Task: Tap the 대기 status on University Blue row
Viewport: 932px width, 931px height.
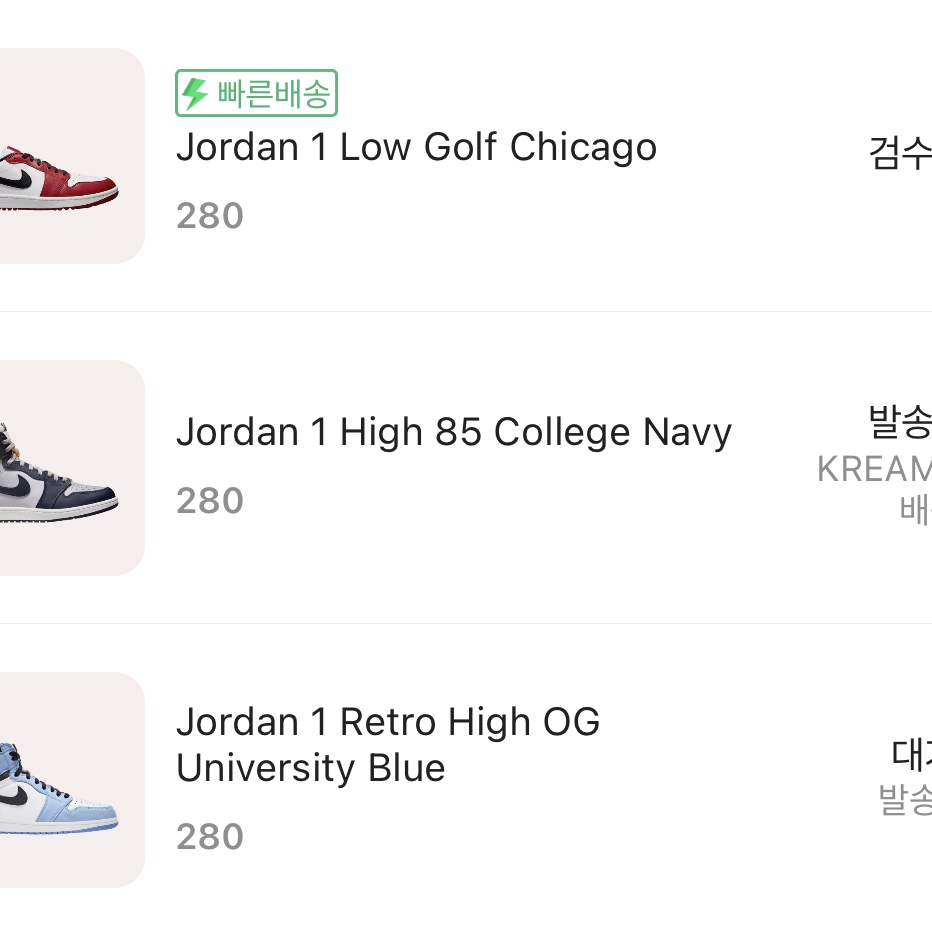Action: [911, 754]
